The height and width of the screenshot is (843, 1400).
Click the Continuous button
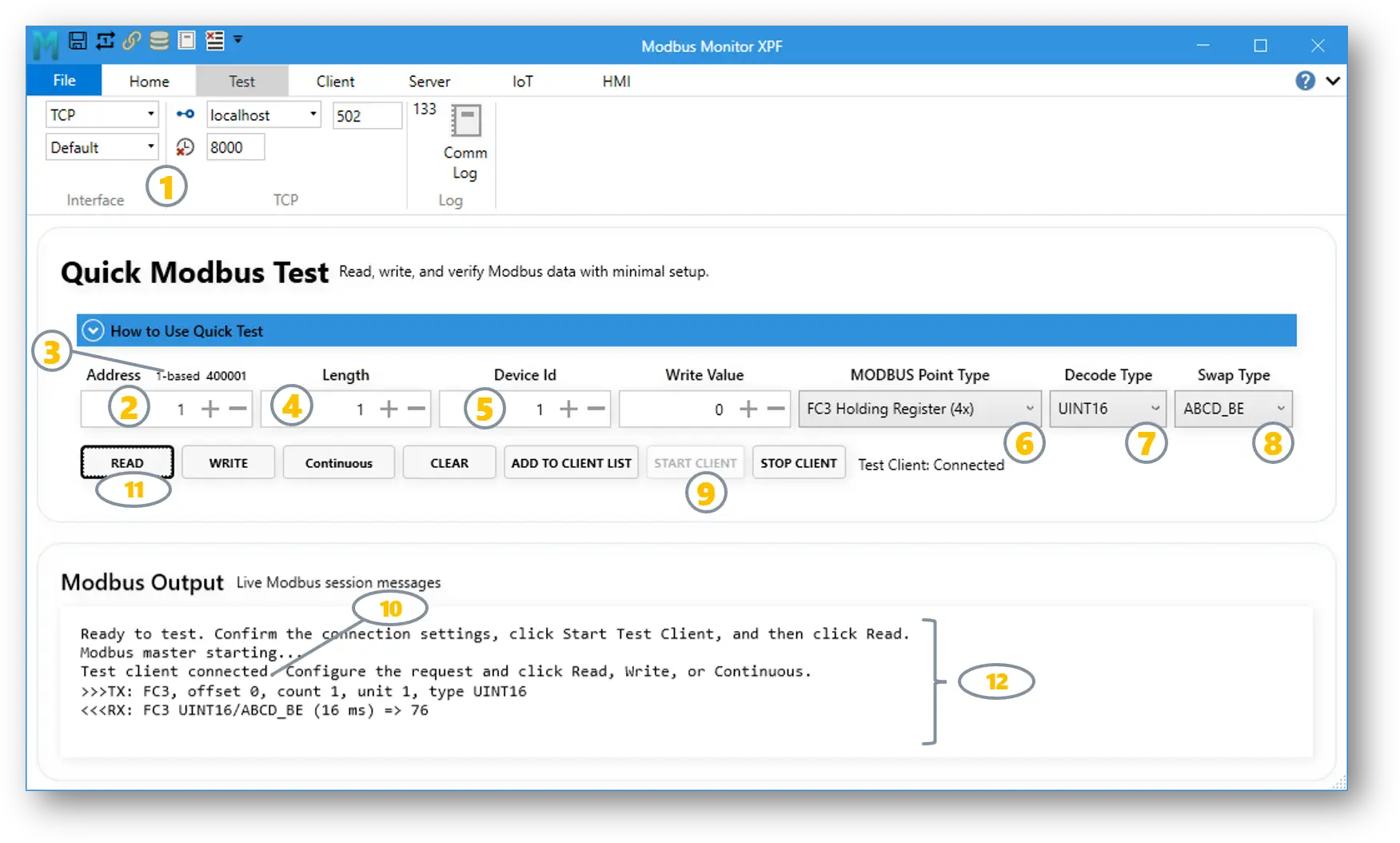pos(339,462)
